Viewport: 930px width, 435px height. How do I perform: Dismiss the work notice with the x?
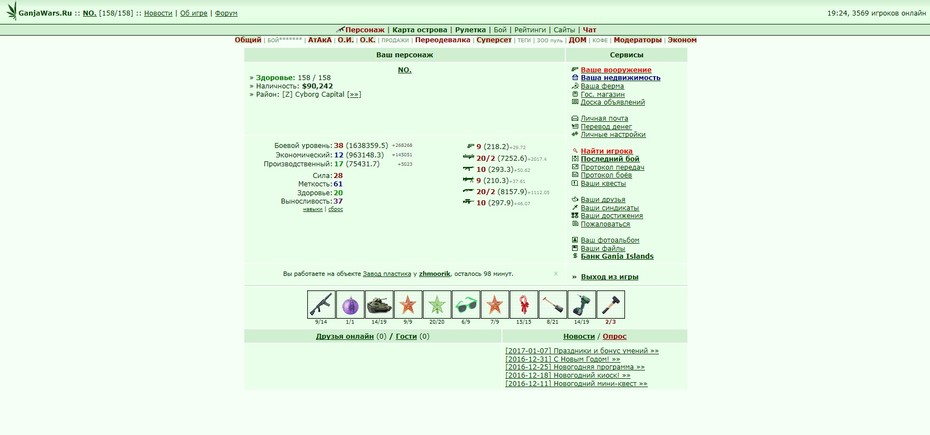tap(556, 274)
